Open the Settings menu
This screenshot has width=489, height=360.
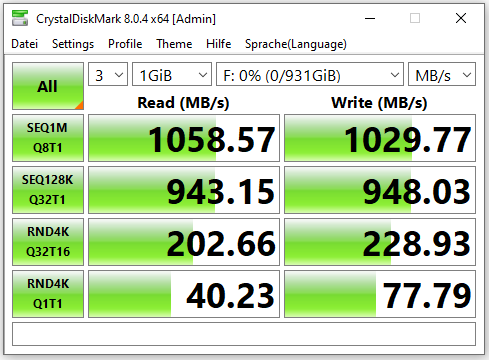click(x=73, y=44)
